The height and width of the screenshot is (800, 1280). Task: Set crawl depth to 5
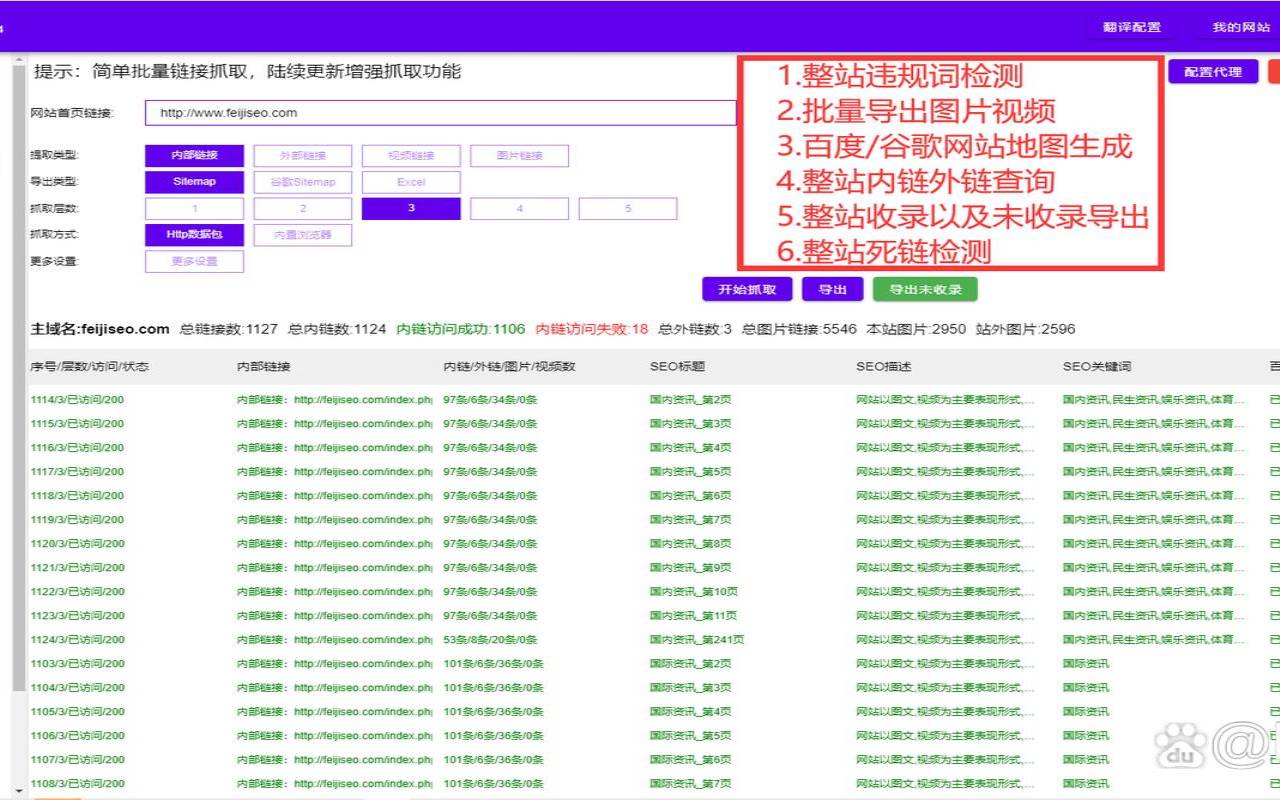coord(627,208)
